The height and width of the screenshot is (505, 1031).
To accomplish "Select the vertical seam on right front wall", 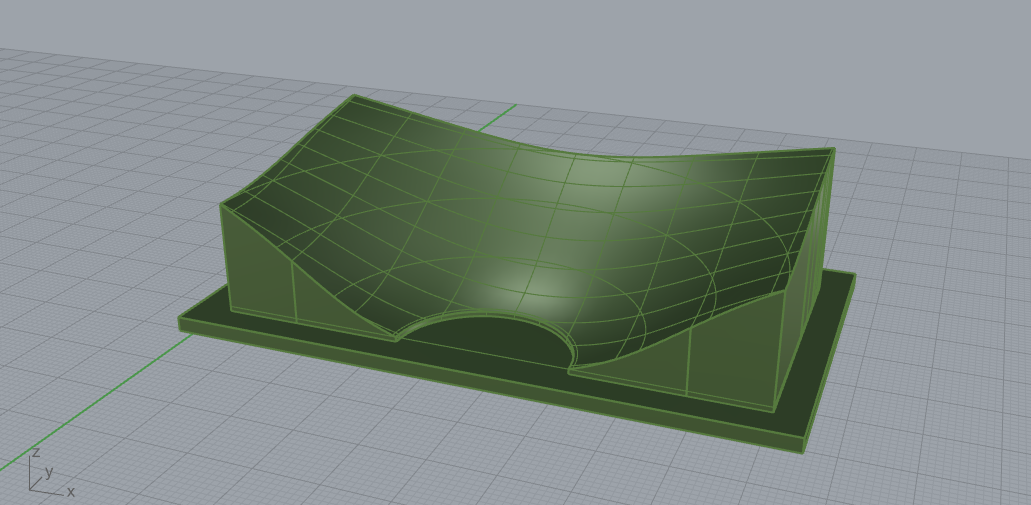I will [x=688, y=358].
